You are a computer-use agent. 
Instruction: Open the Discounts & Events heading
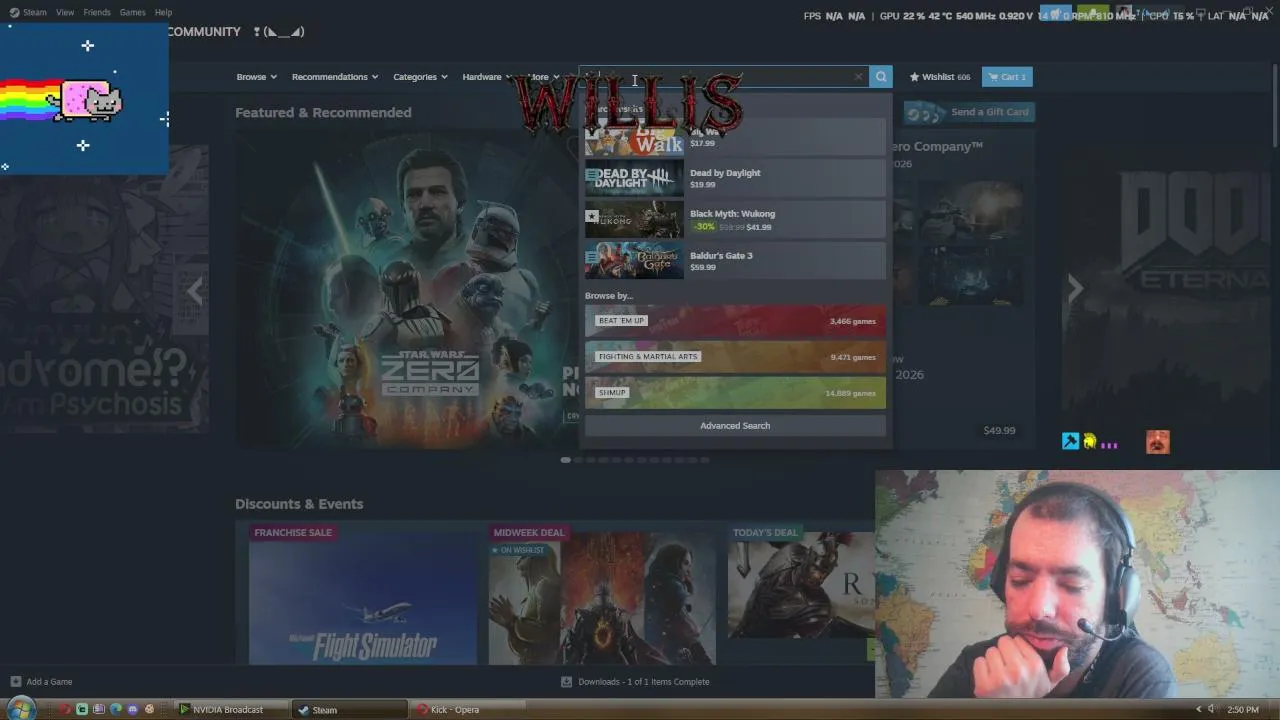[299, 504]
